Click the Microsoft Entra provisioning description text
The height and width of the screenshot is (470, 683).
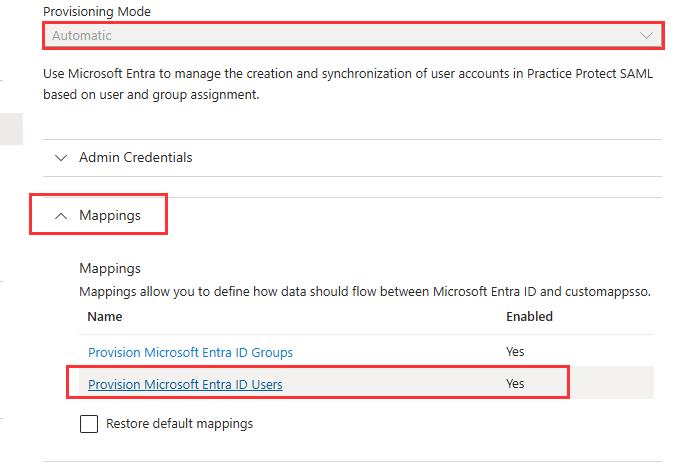coord(348,84)
